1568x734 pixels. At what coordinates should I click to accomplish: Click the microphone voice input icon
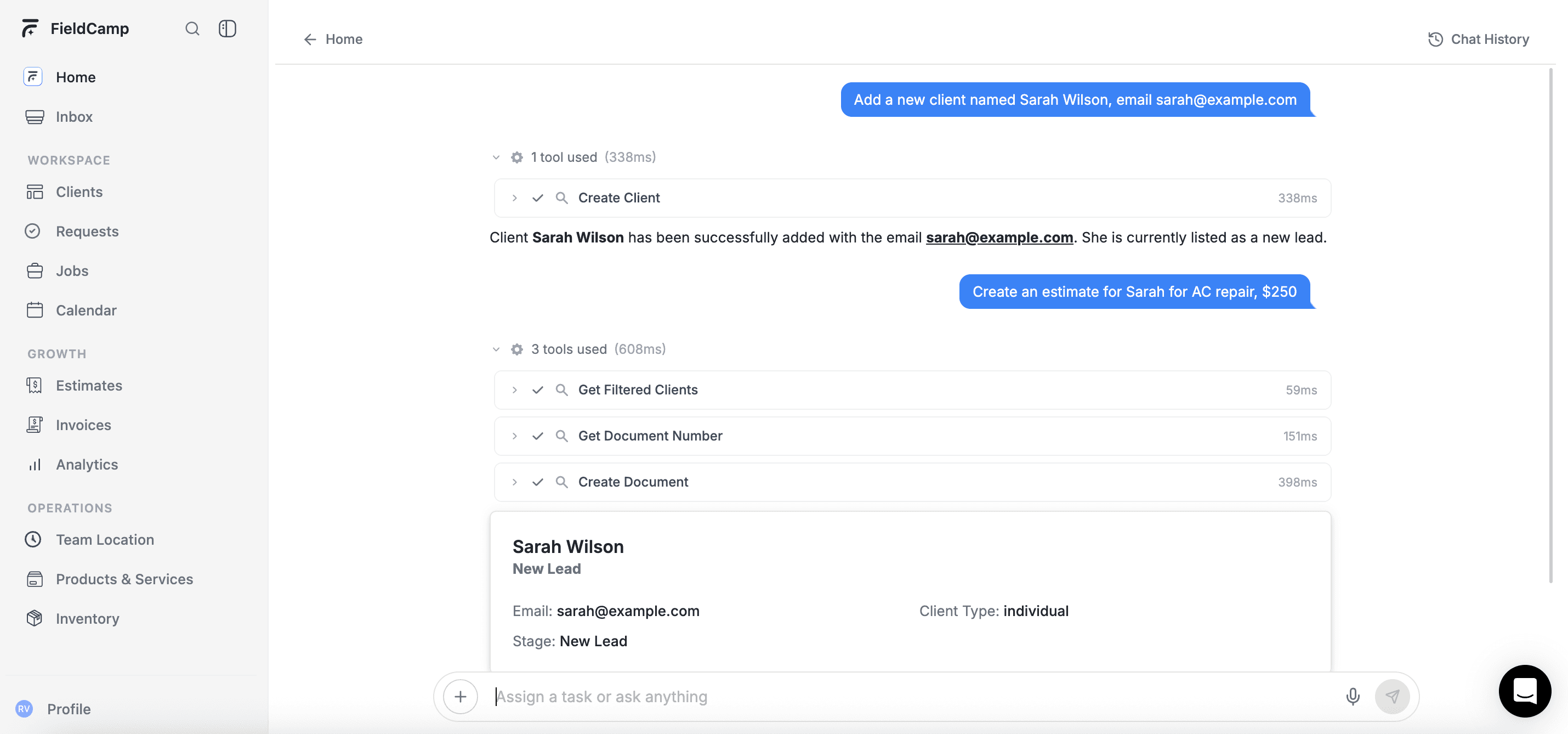[1353, 696]
